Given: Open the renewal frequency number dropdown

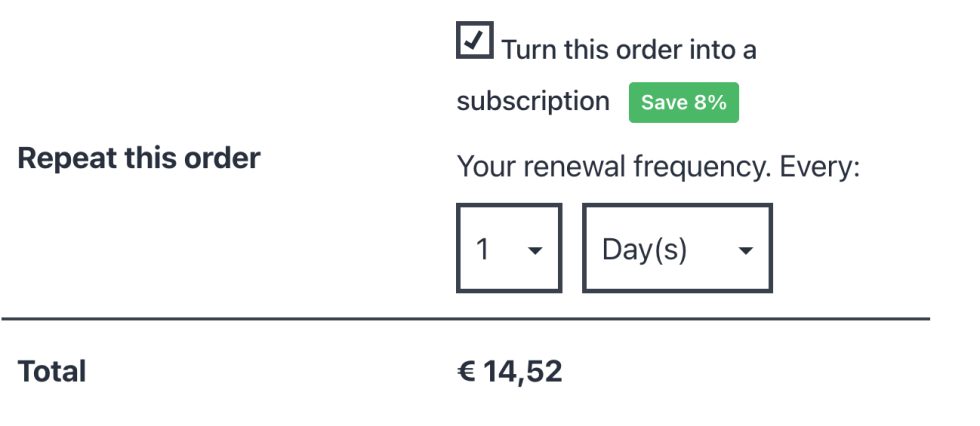Looking at the screenshot, I should [x=509, y=249].
